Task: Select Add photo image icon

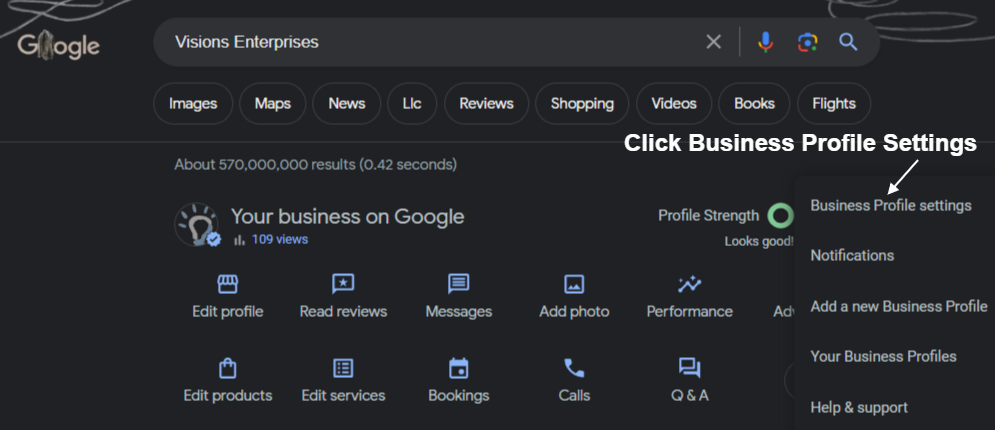Action: [x=574, y=284]
